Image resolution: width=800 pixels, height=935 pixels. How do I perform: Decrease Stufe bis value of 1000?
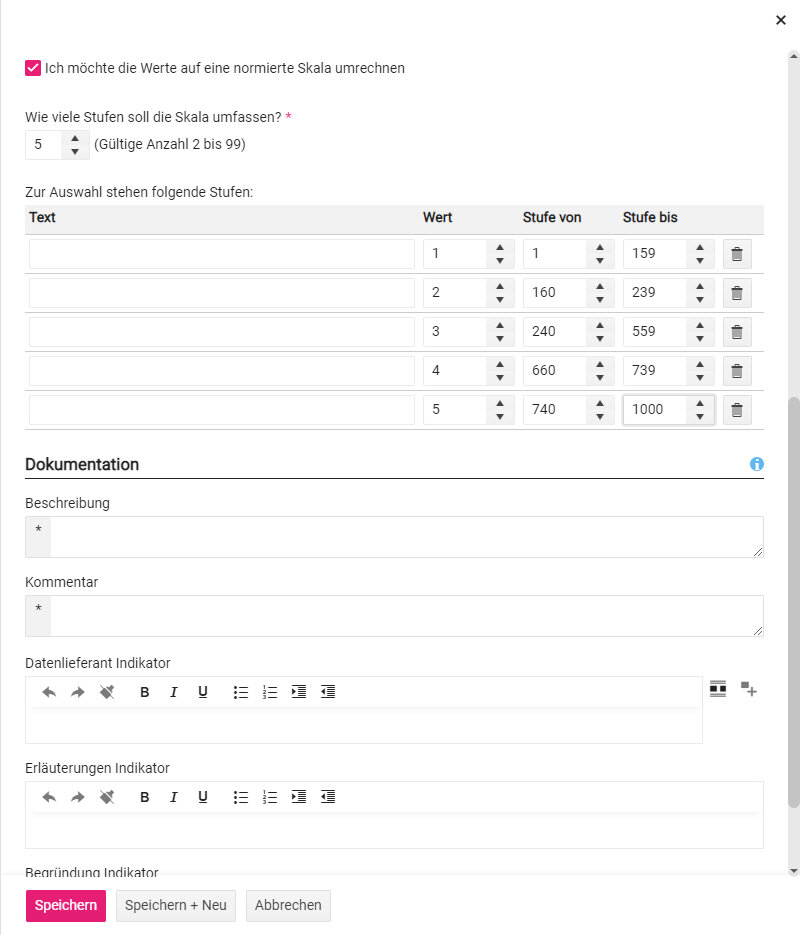tap(700, 416)
